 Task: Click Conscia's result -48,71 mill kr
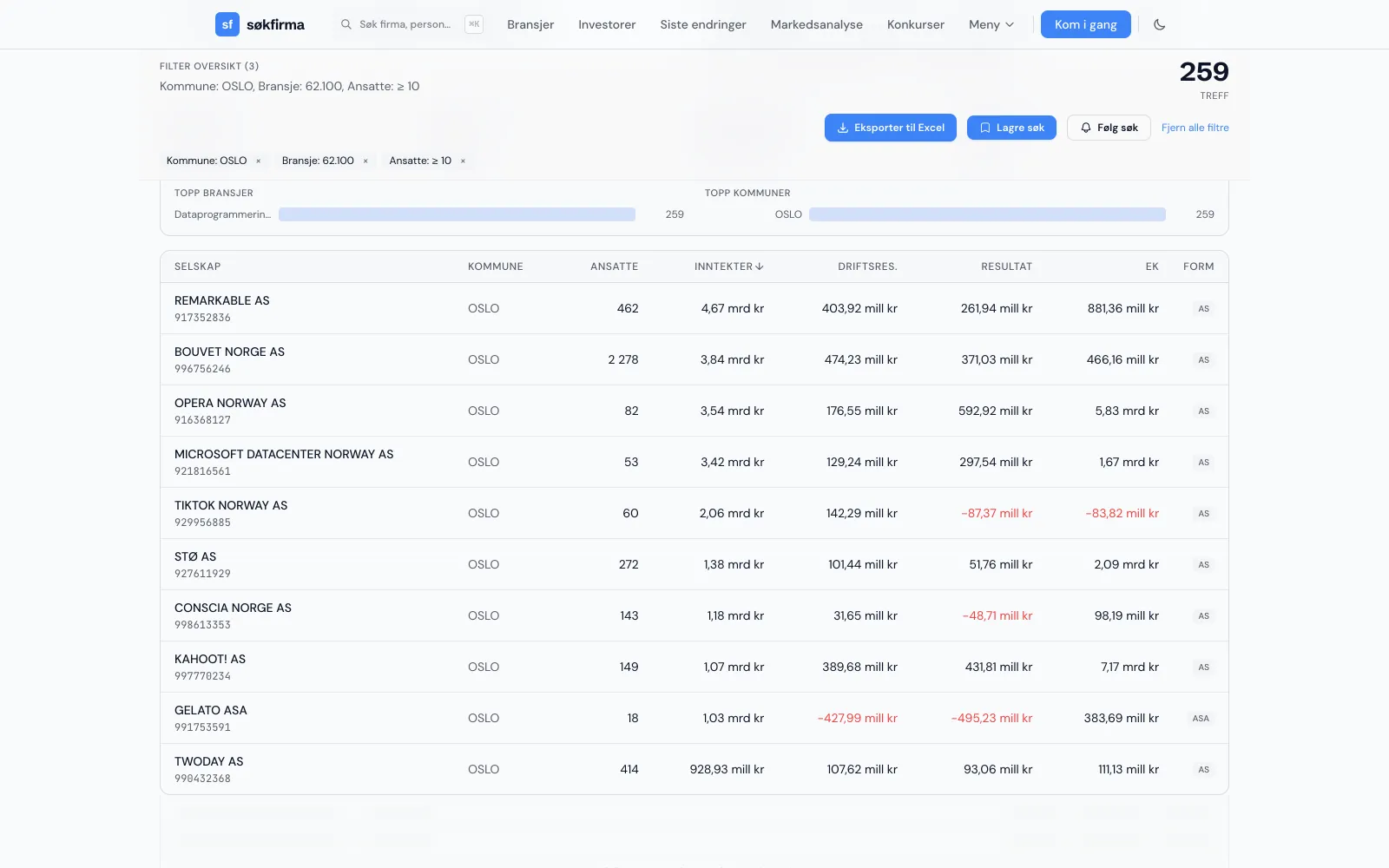pos(997,615)
